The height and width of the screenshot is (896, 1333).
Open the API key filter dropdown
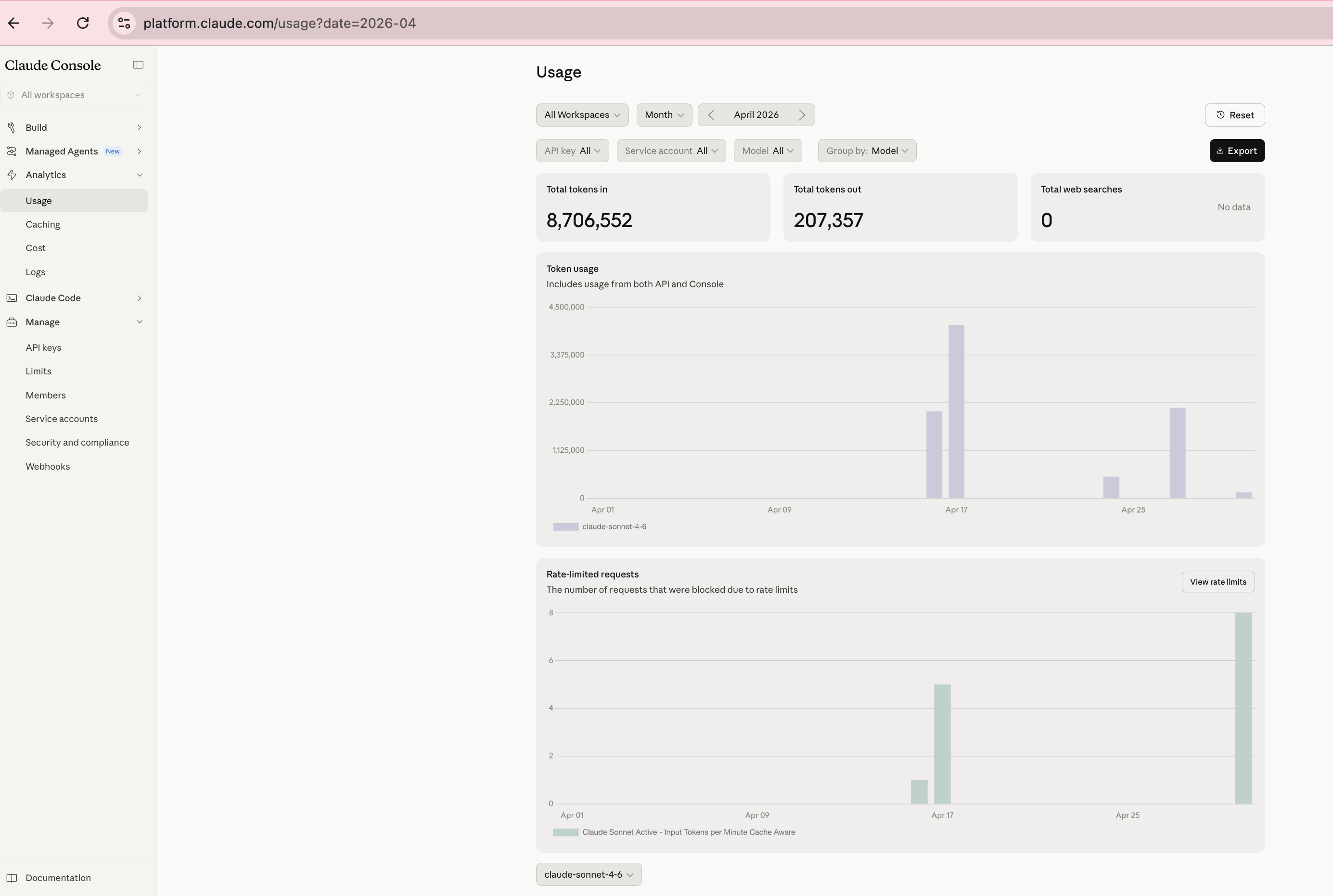coord(572,151)
